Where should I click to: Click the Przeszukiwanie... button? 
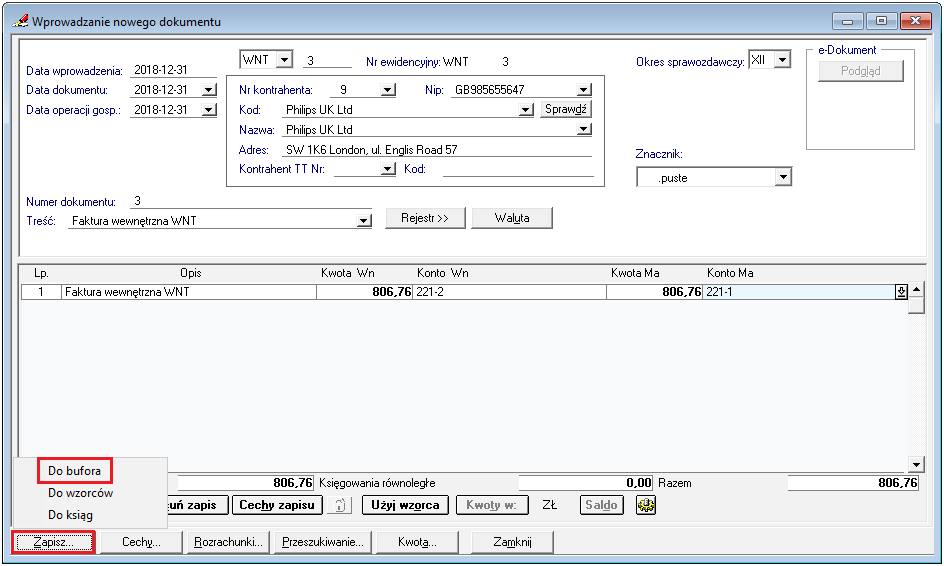click(x=323, y=542)
